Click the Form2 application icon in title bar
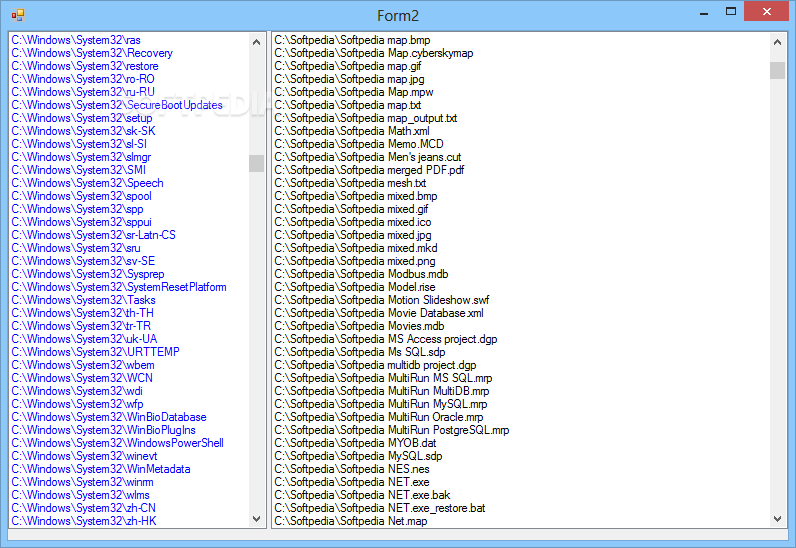The height and width of the screenshot is (548, 796). [x=18, y=15]
